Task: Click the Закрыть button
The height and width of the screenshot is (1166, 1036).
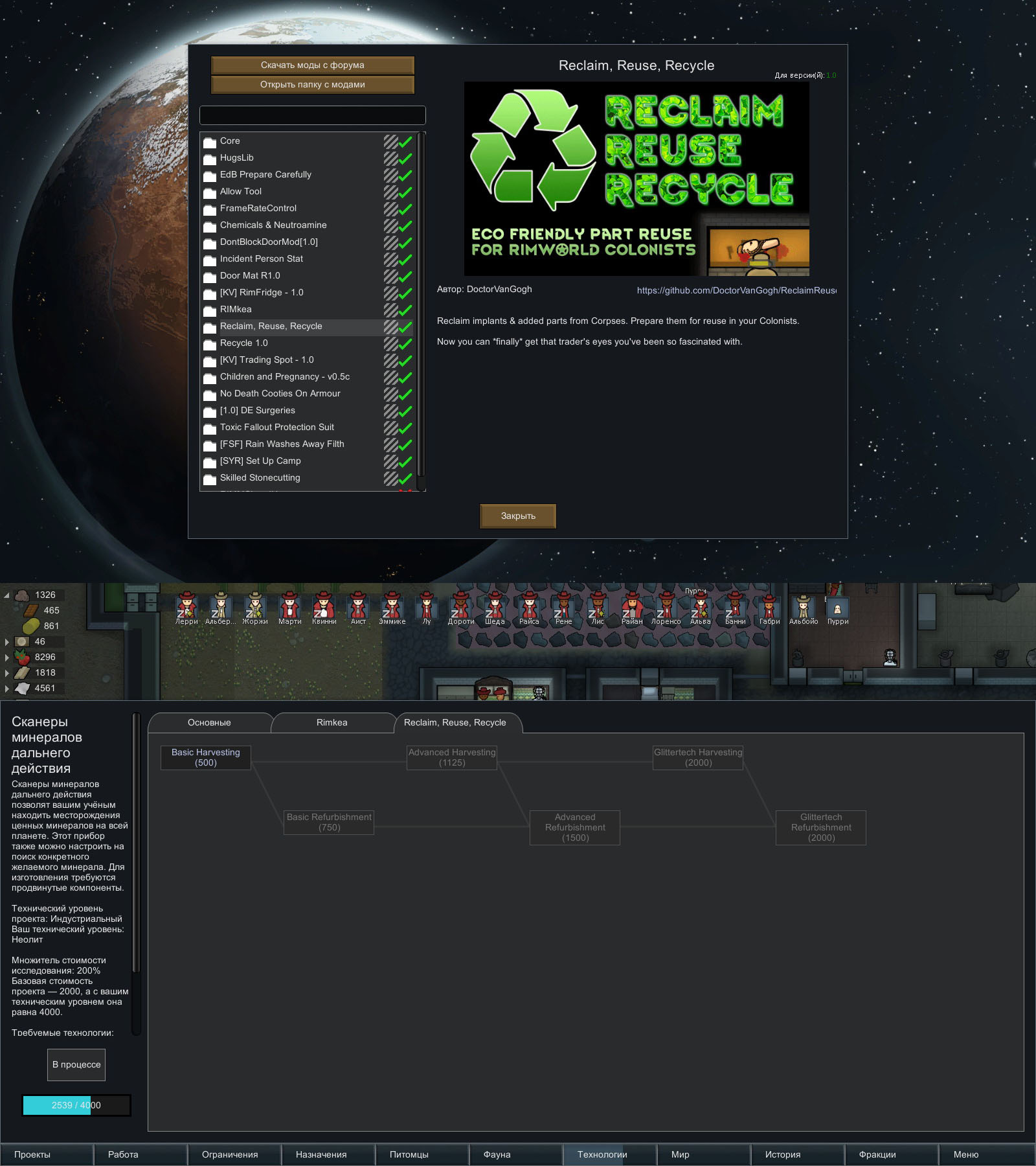Action: pos(518,516)
